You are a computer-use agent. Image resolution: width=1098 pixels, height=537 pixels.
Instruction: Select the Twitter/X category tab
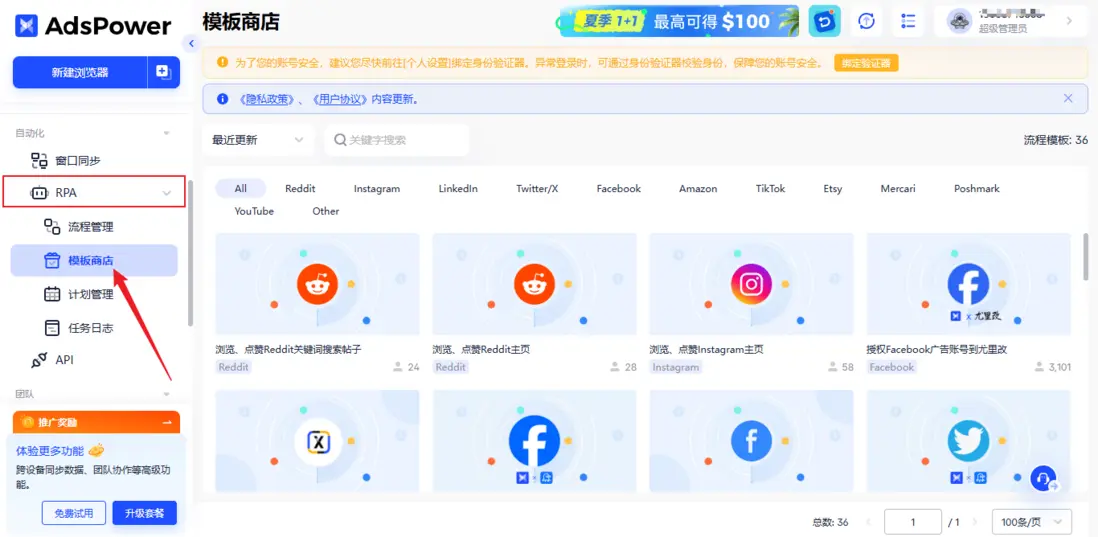(537, 188)
